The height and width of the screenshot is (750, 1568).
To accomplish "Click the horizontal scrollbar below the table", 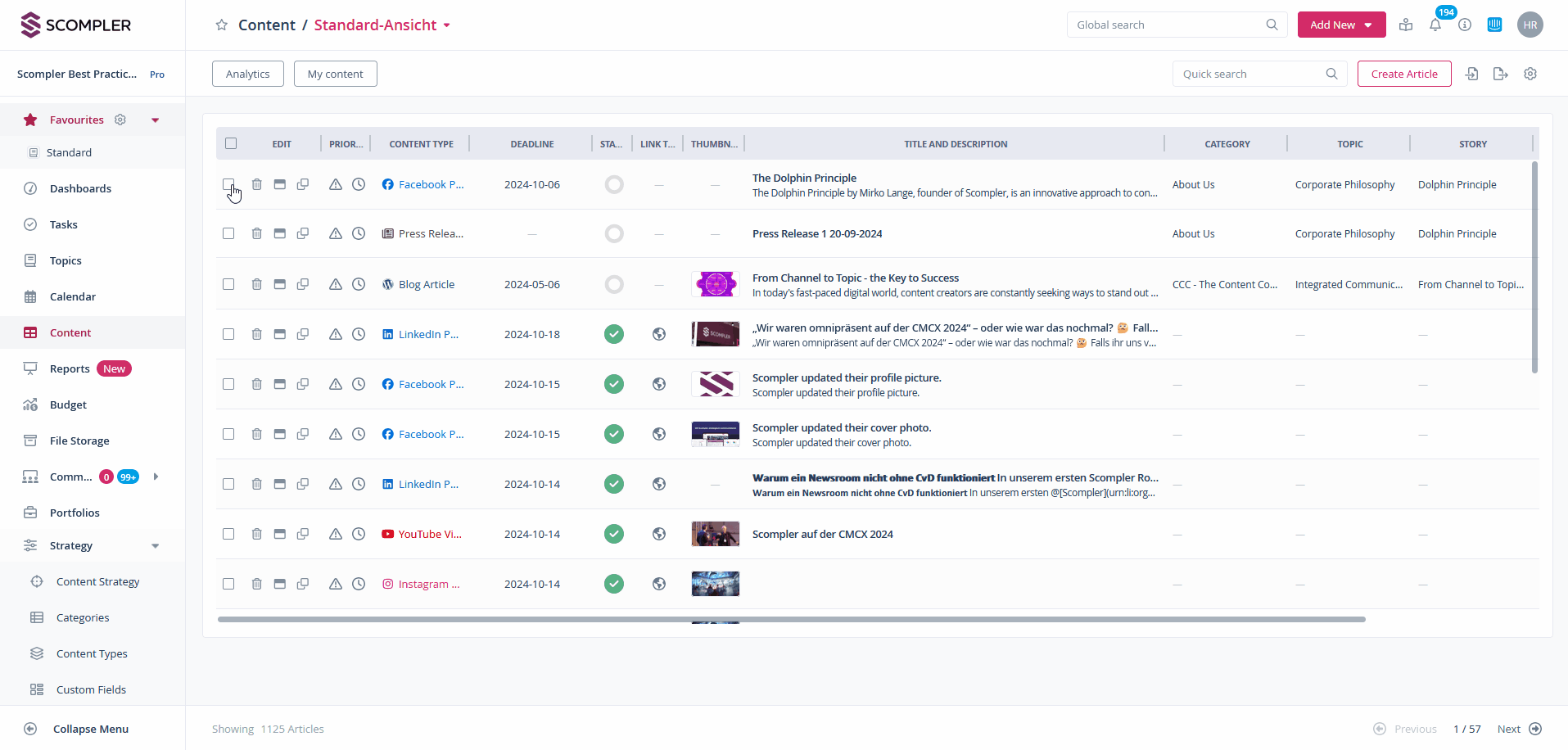I will point(791,620).
